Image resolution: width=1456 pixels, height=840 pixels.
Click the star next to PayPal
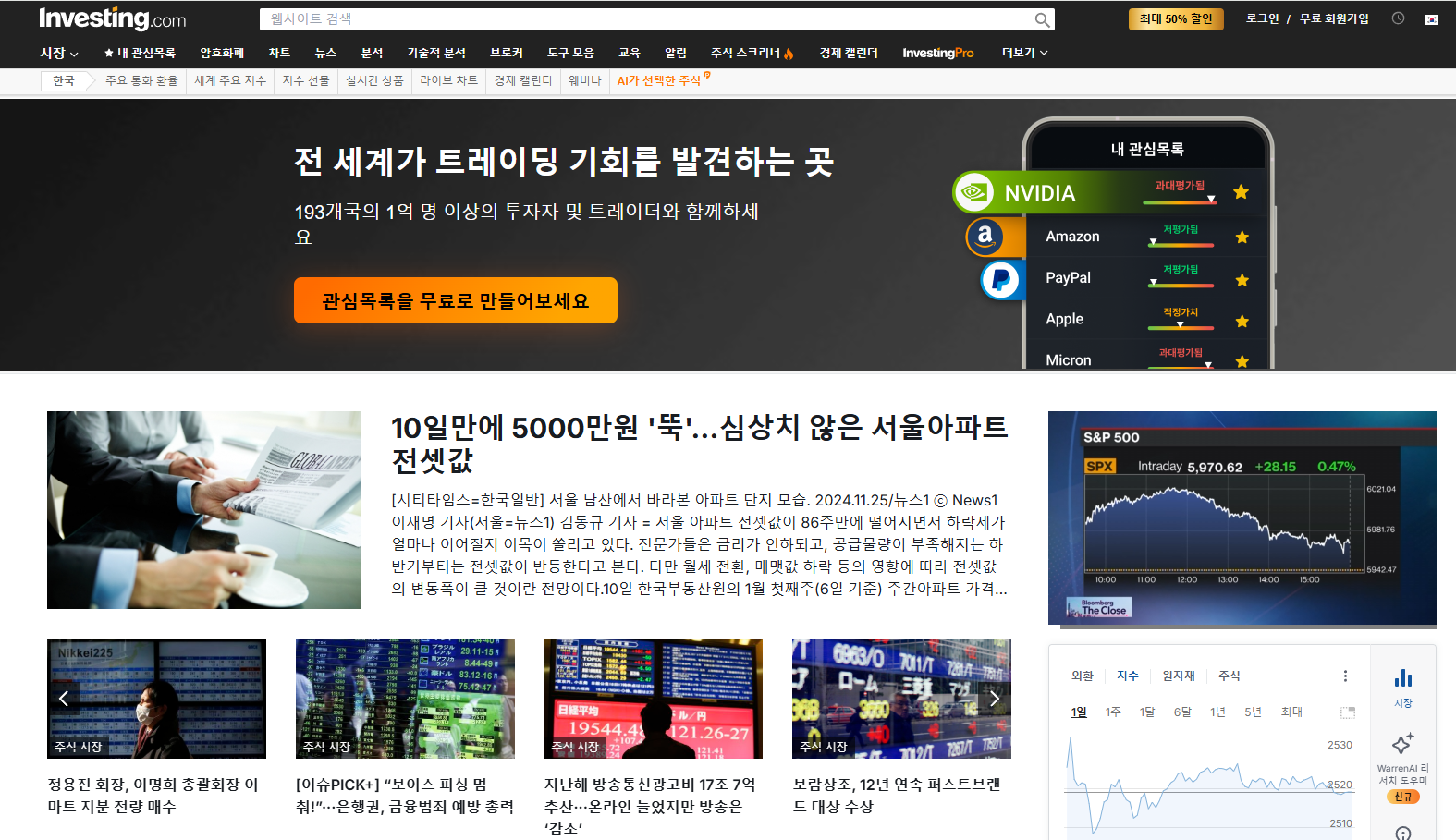click(x=1242, y=279)
